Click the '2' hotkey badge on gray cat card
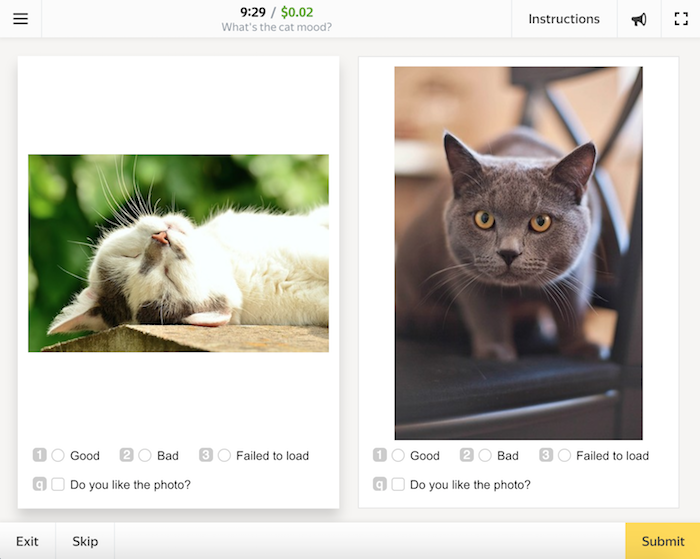This screenshot has width=700, height=559. 467,455
